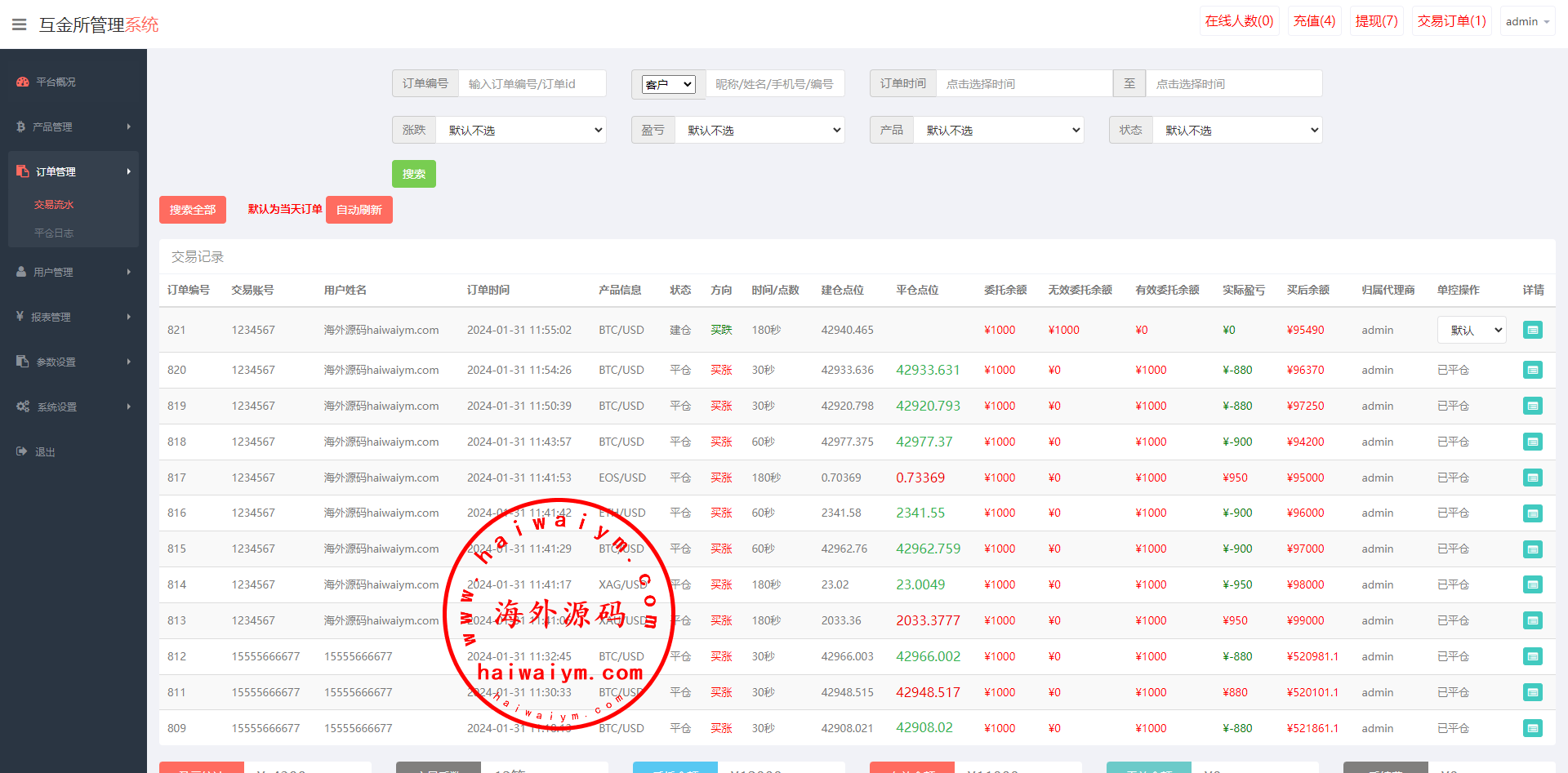This screenshot has width=1568, height=773.
Task: Open details icon for order 821
Action: [x=1532, y=330]
